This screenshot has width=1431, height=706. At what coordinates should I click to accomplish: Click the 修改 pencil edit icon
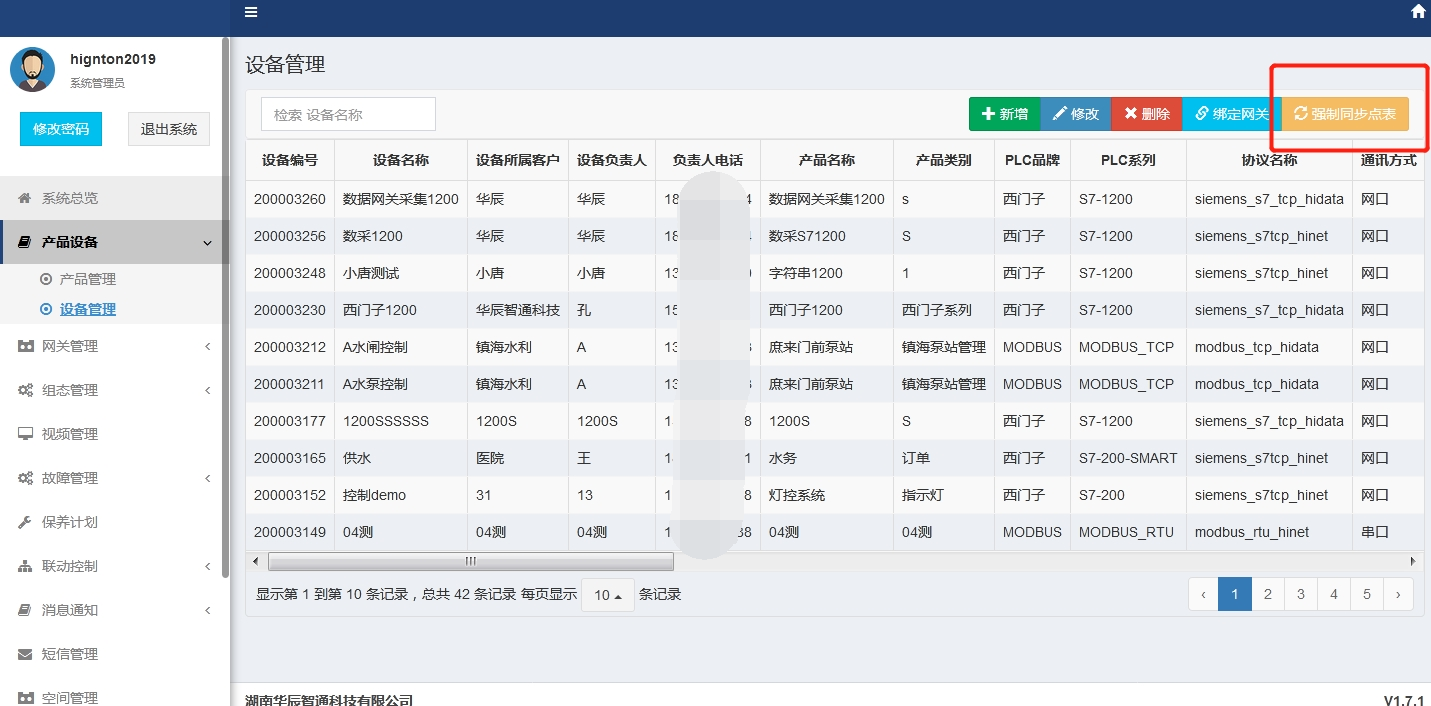pos(1058,114)
